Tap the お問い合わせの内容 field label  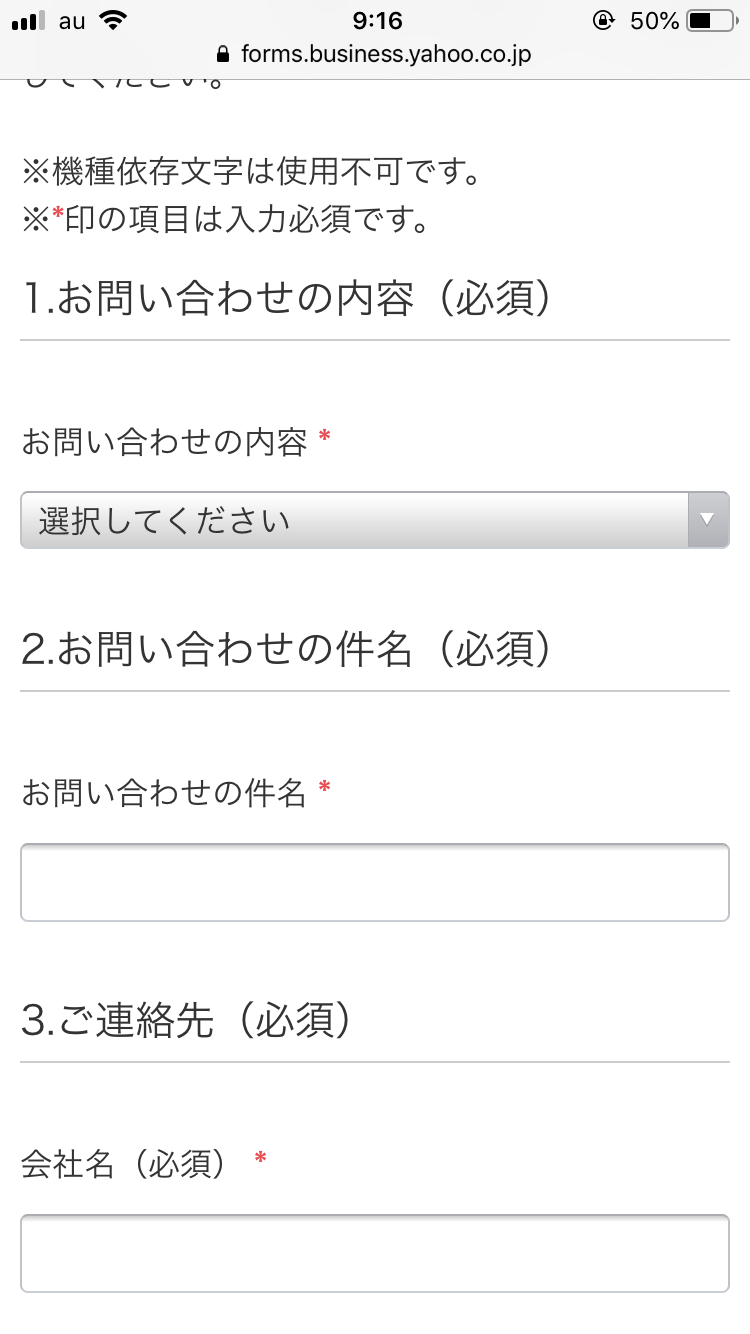click(x=164, y=442)
